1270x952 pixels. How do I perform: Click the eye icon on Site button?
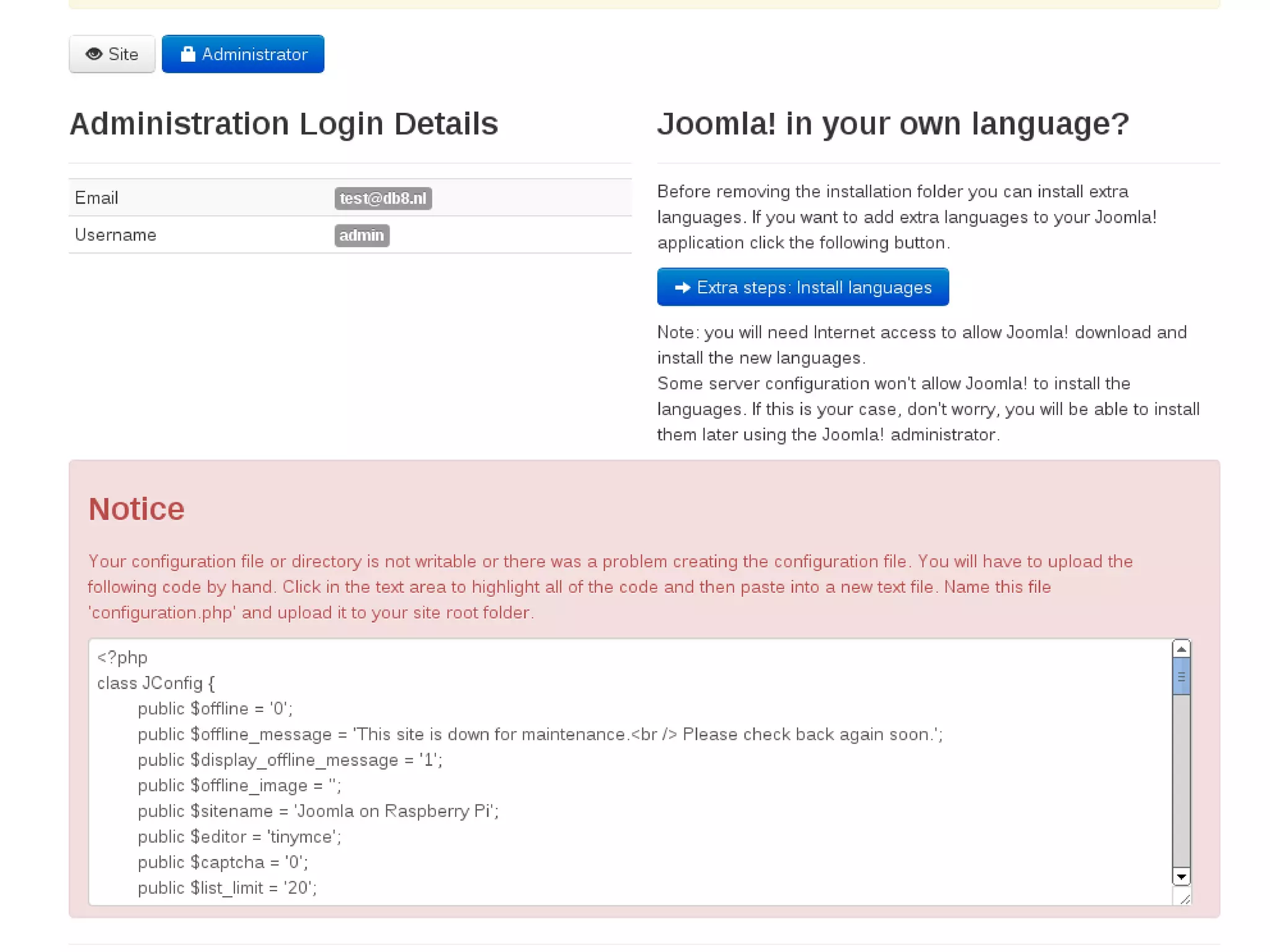point(94,54)
